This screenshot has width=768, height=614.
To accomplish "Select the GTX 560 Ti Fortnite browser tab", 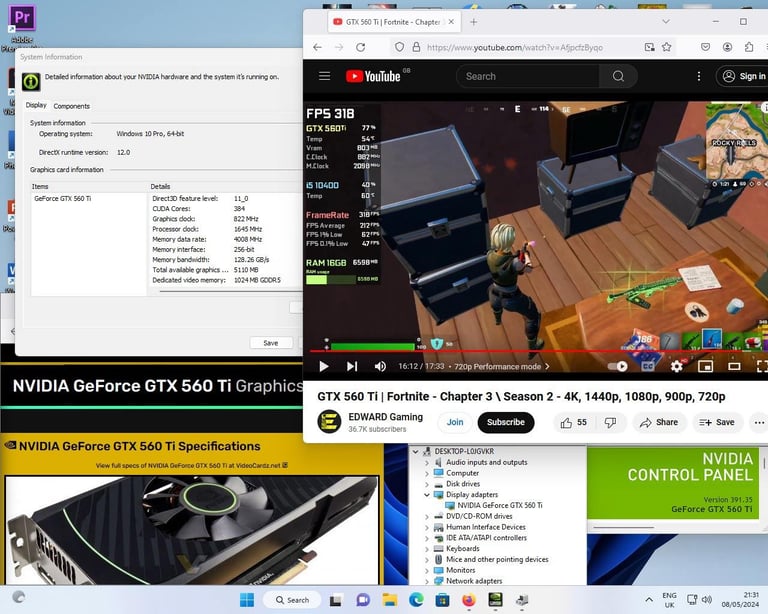I will [x=393, y=22].
